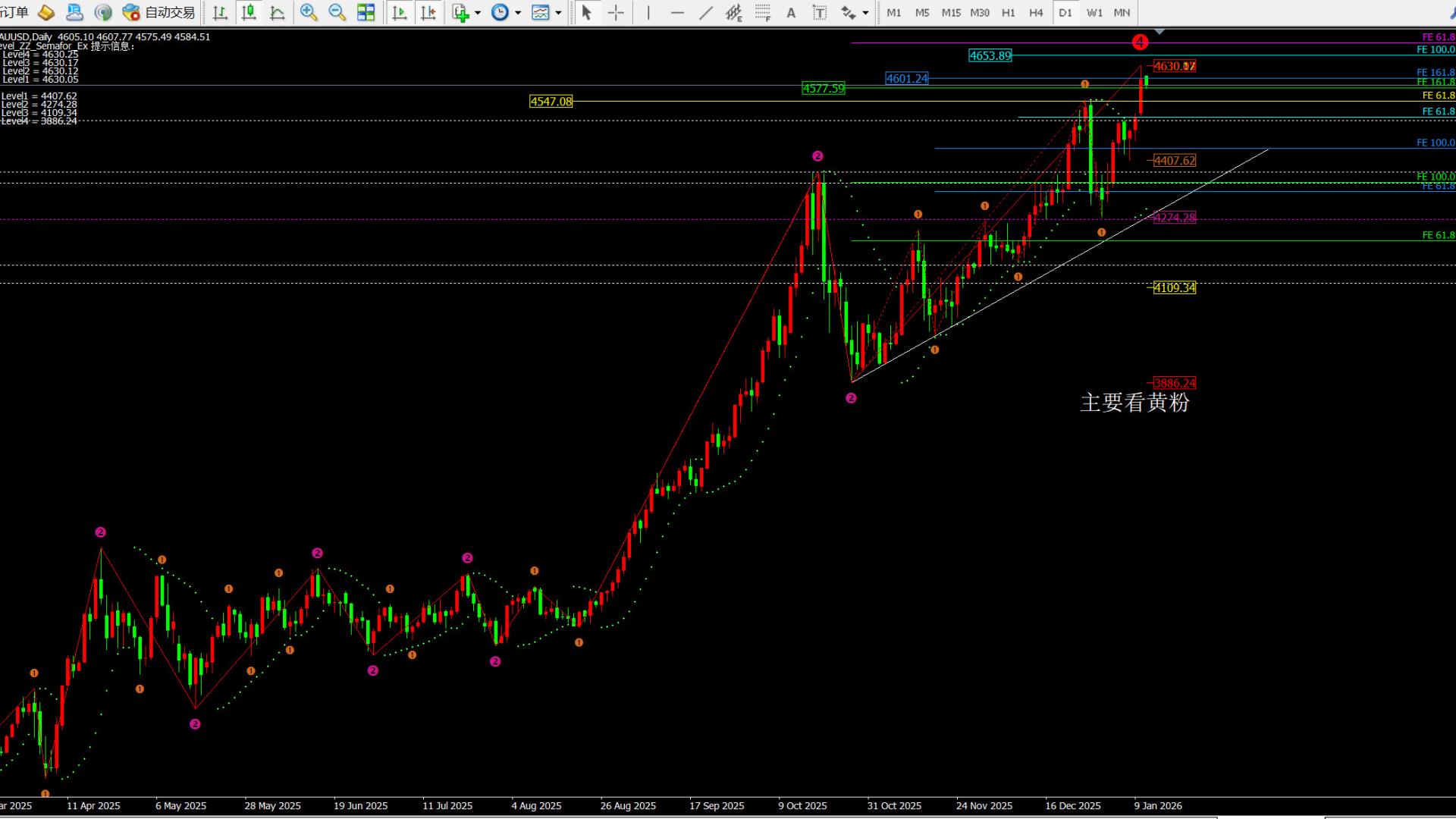Select the Fibonacci retracement tool
Viewport: 1456px width, 819px height.
(763, 12)
